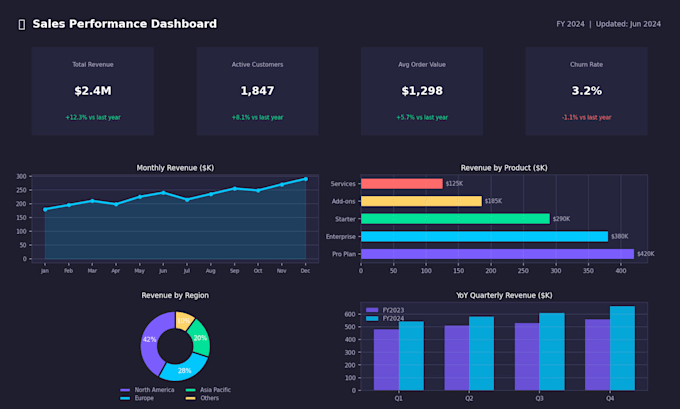The image size is (680, 409).
Task: Select the $1,298 Avg Order Value figure
Action: (x=422, y=91)
